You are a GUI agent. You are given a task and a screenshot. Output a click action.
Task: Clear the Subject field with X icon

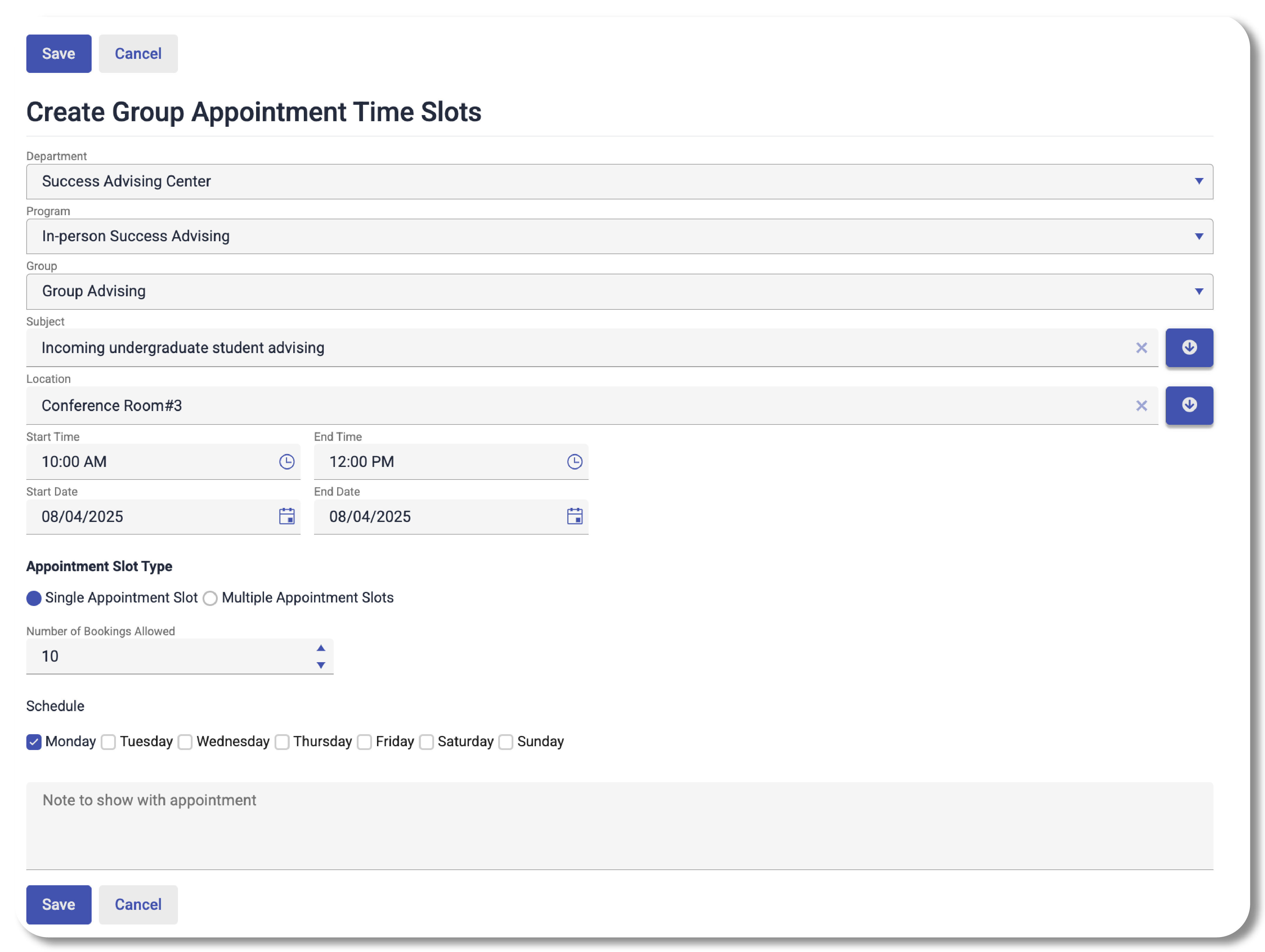pos(1141,348)
